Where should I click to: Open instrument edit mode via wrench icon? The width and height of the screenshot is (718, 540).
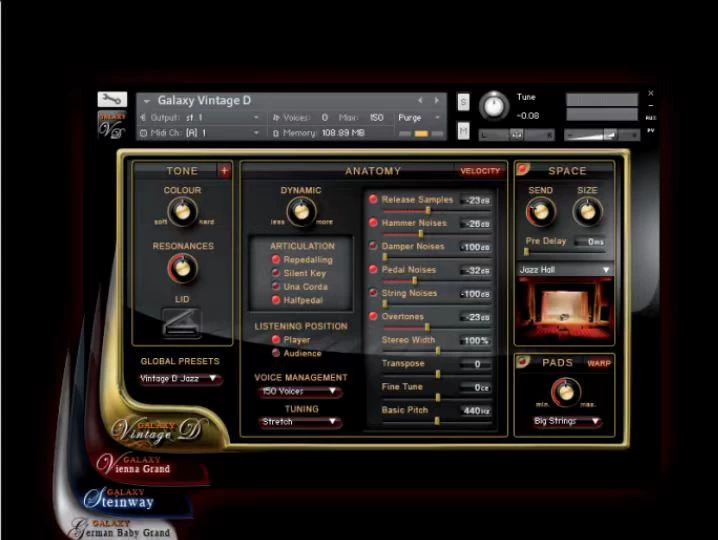[x=112, y=99]
